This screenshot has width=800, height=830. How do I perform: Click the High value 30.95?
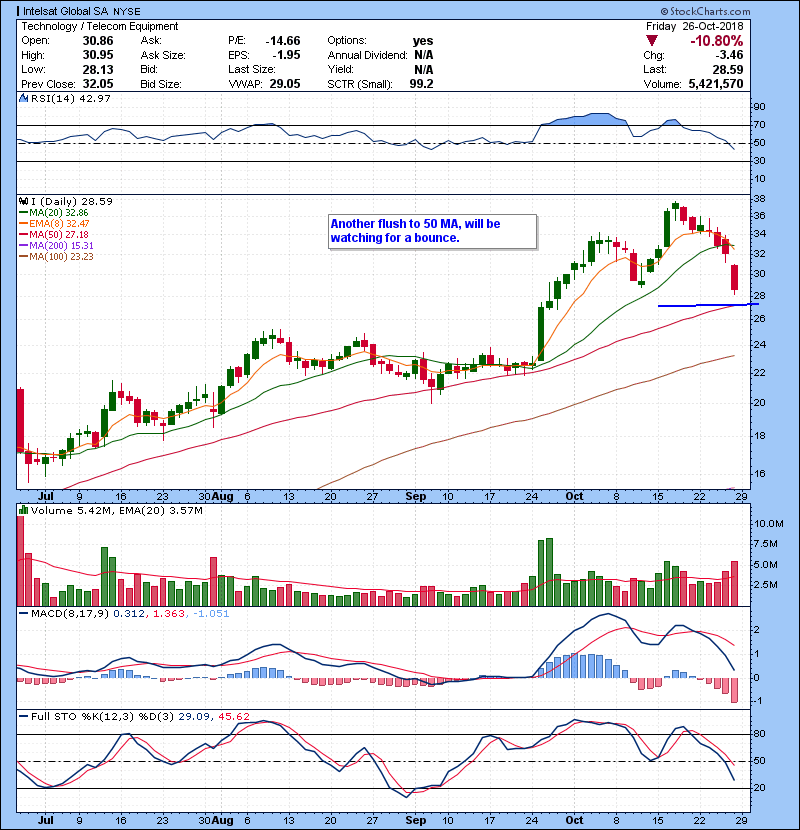tap(98, 55)
